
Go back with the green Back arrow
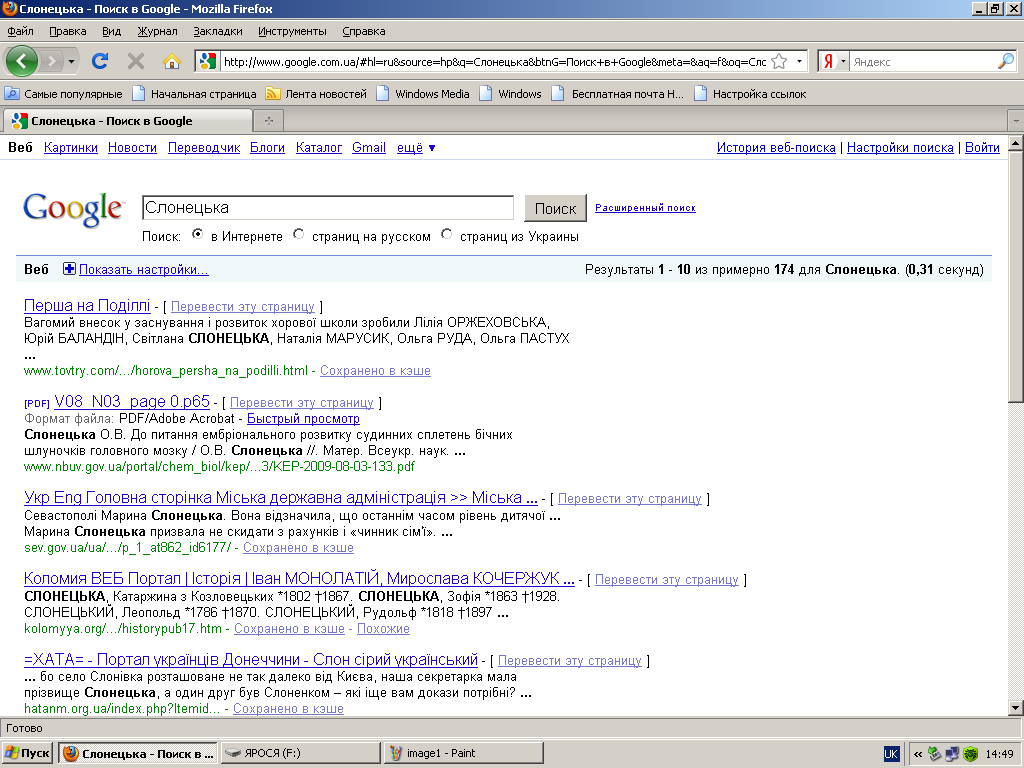click(x=22, y=61)
